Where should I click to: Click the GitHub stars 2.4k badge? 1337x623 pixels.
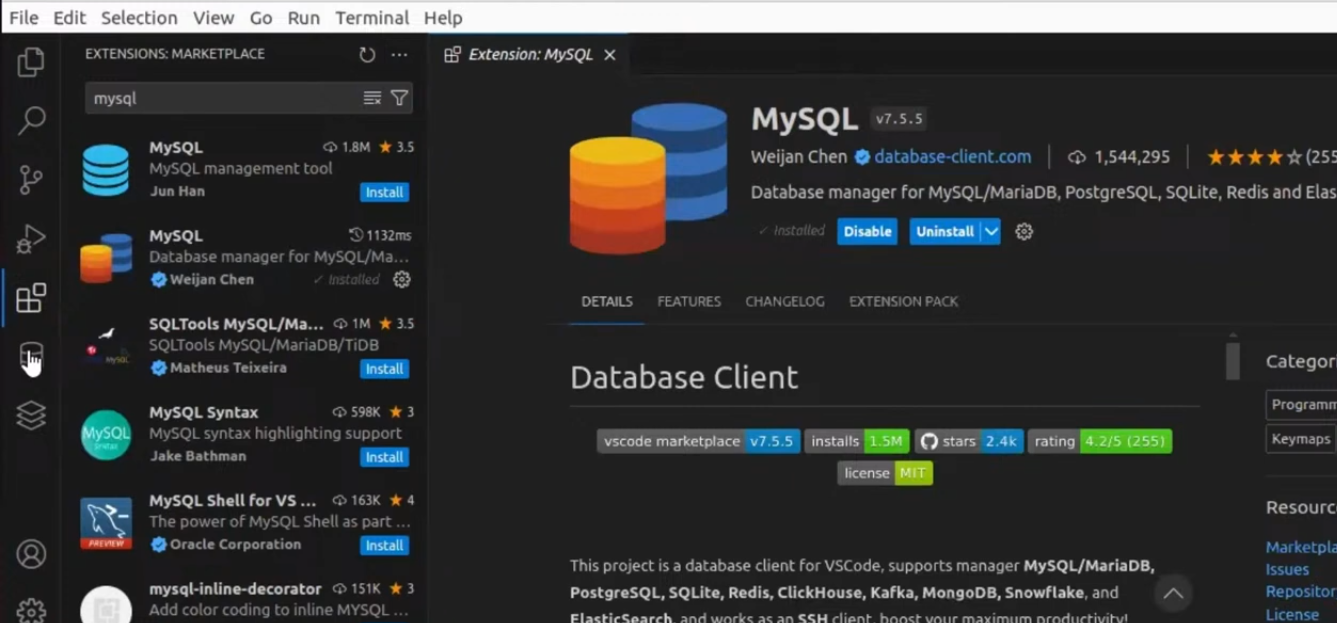point(969,441)
